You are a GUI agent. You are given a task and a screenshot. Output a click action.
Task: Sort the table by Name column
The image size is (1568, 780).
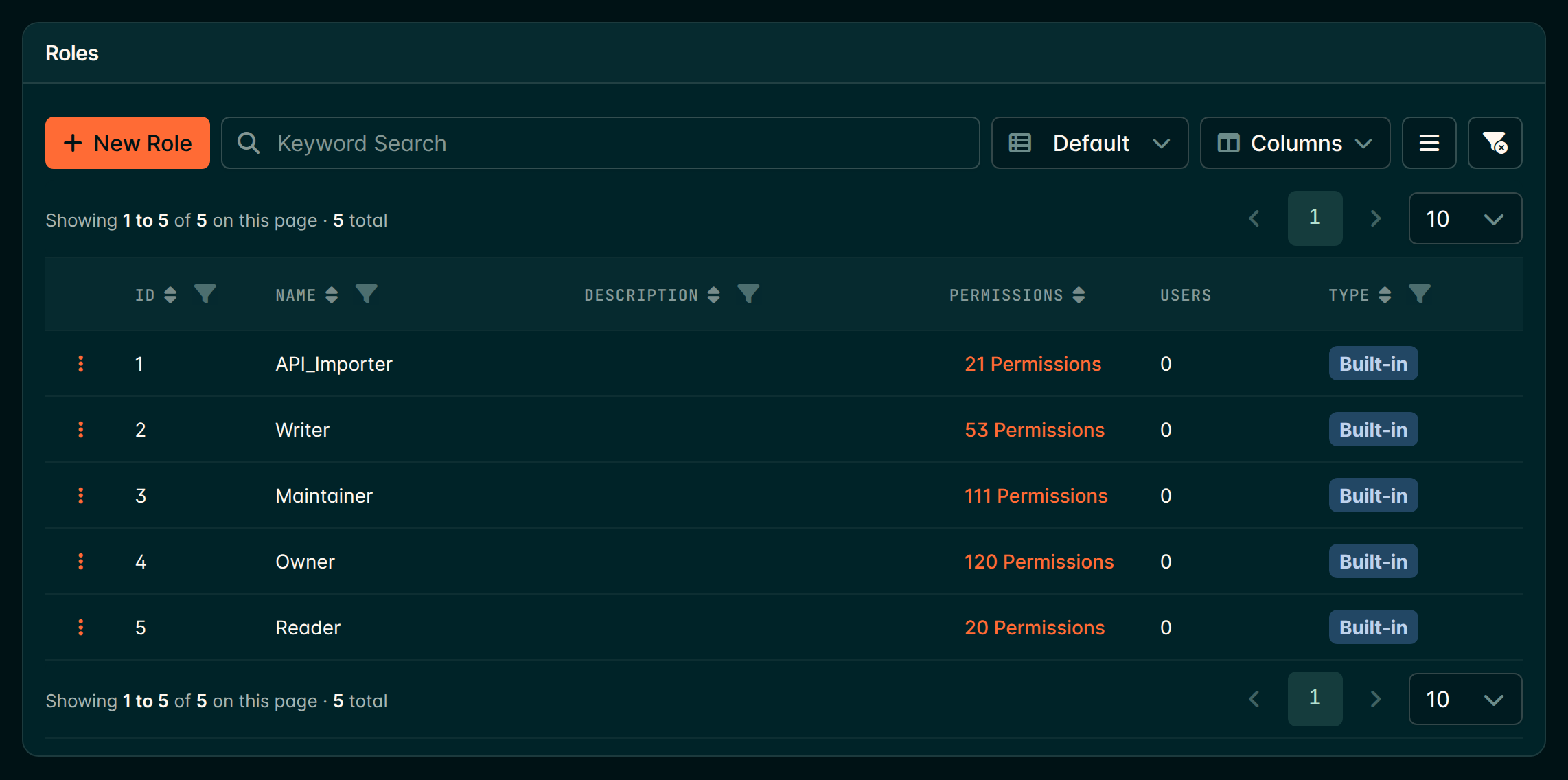coord(332,295)
